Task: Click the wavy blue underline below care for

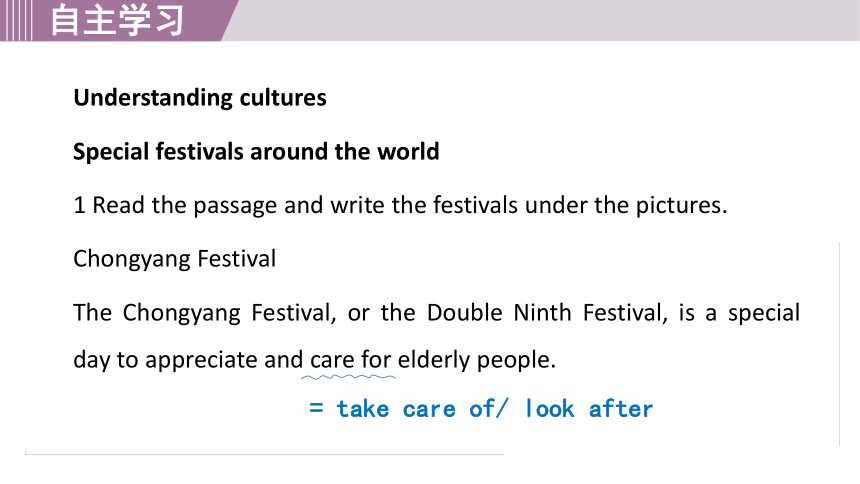Action: click(x=348, y=377)
